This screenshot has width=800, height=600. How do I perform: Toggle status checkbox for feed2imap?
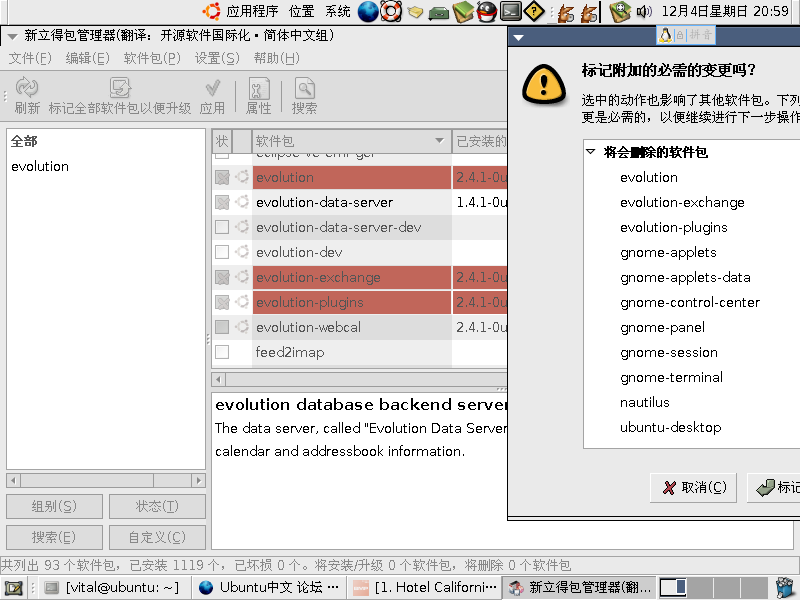pyautogui.click(x=222, y=352)
